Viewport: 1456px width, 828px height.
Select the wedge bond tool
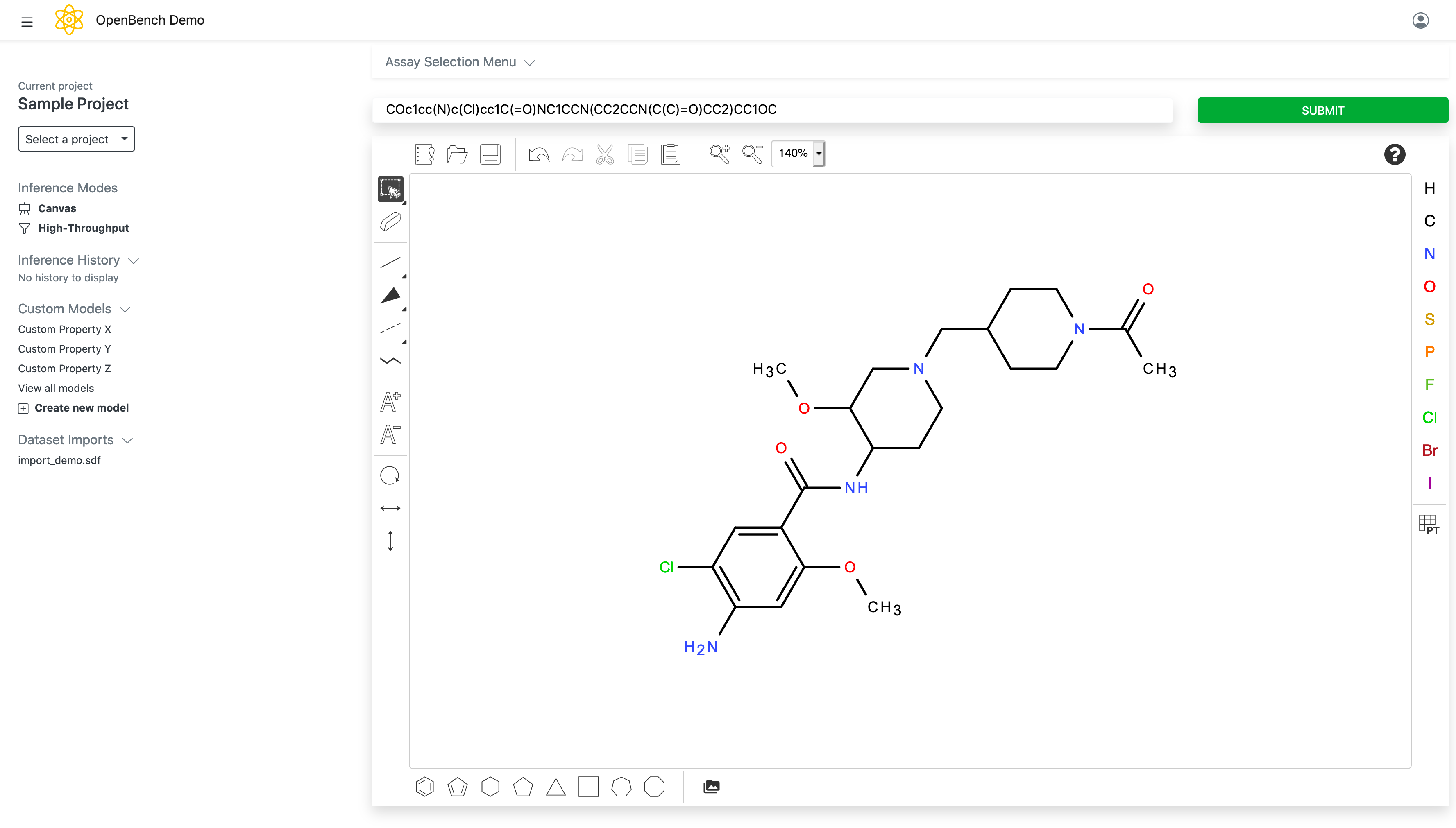point(390,295)
